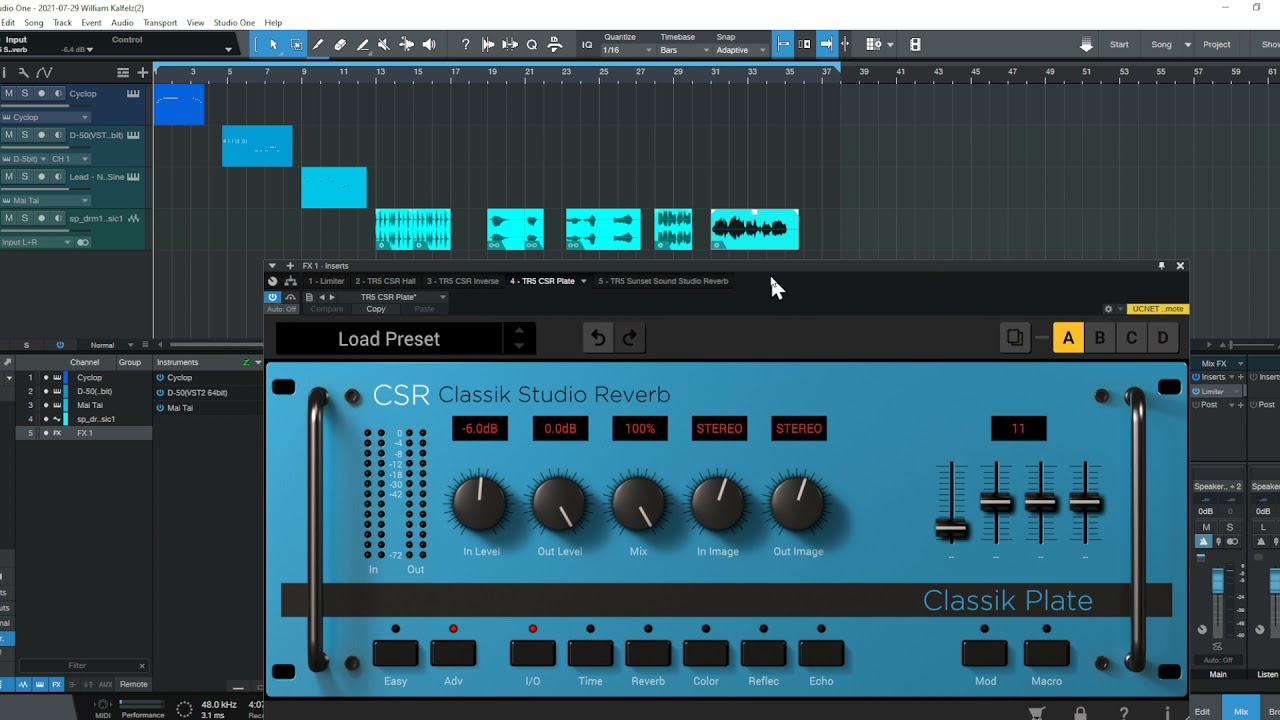Screen dimensions: 1280x720
Task: Click the In Level knob
Action: (480, 503)
